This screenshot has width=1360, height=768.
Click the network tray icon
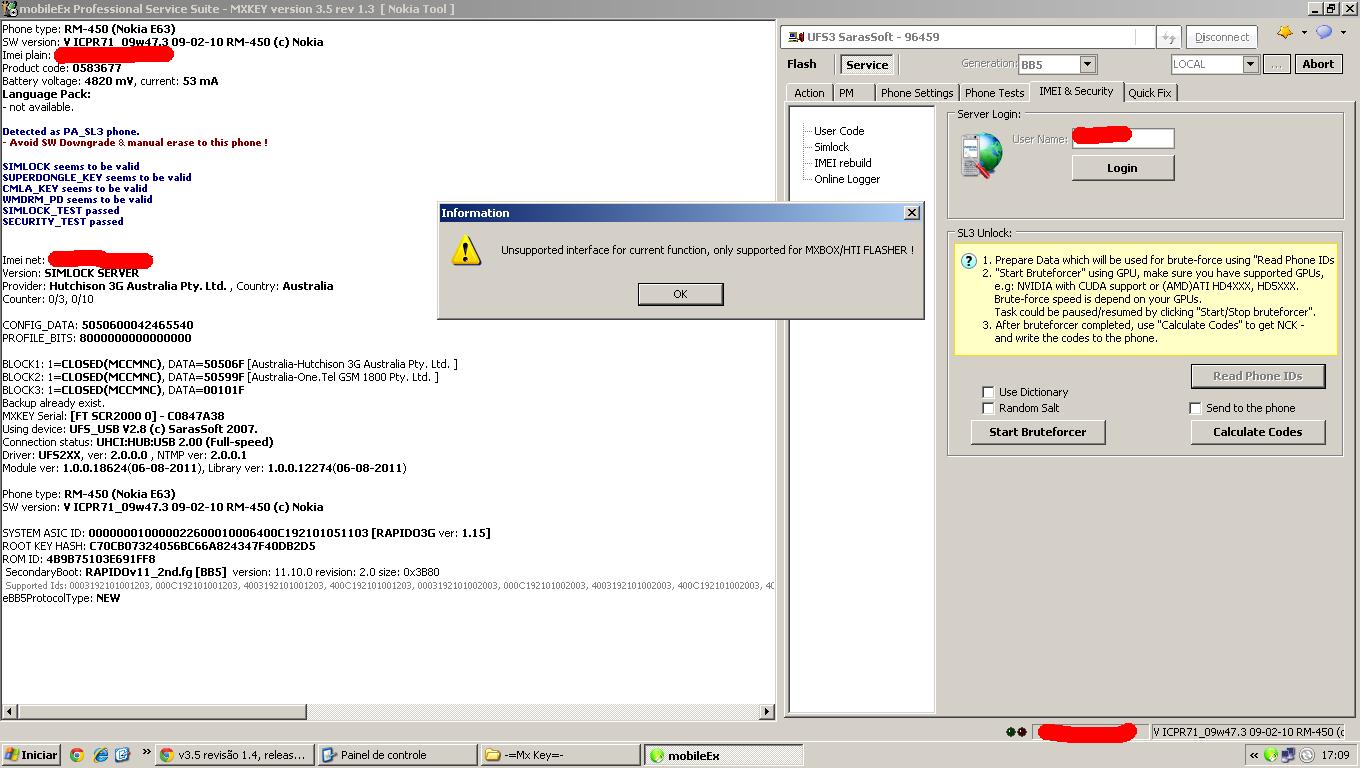click(1288, 755)
